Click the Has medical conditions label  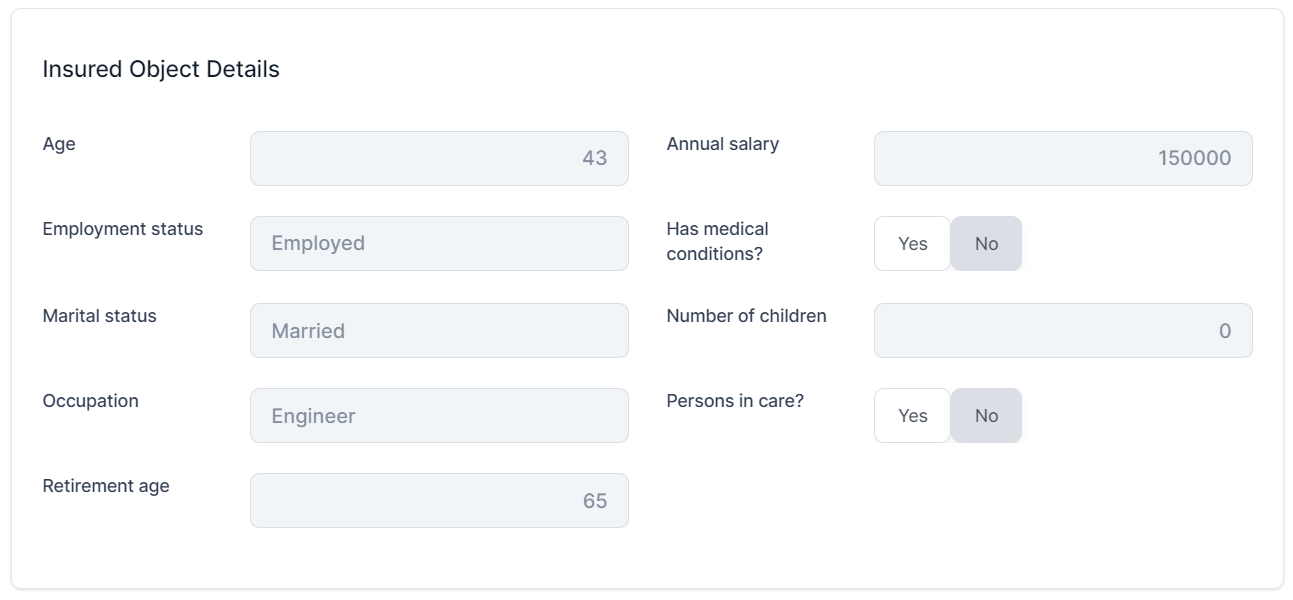(717, 241)
